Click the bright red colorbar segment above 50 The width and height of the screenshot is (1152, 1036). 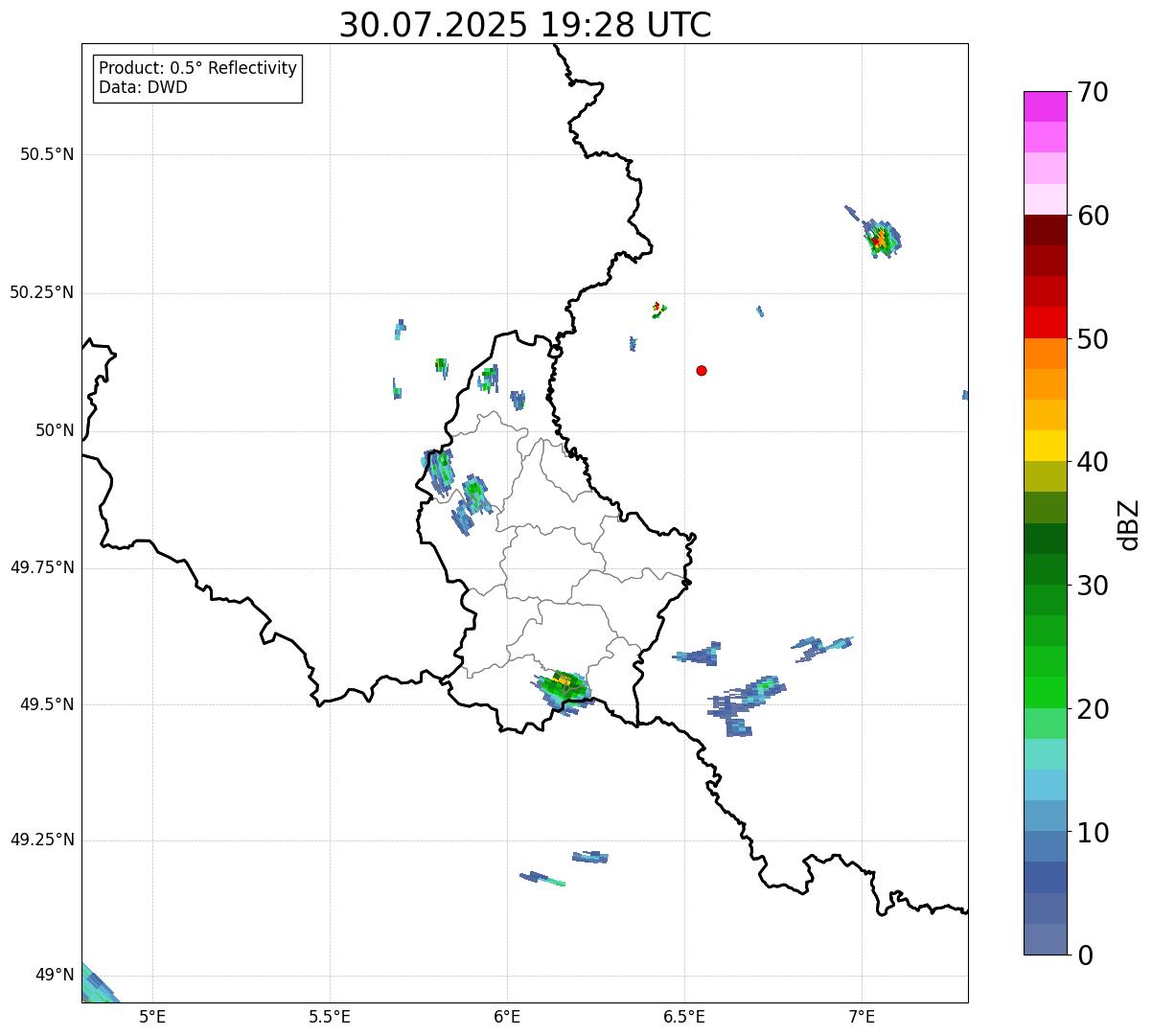pos(1045,322)
